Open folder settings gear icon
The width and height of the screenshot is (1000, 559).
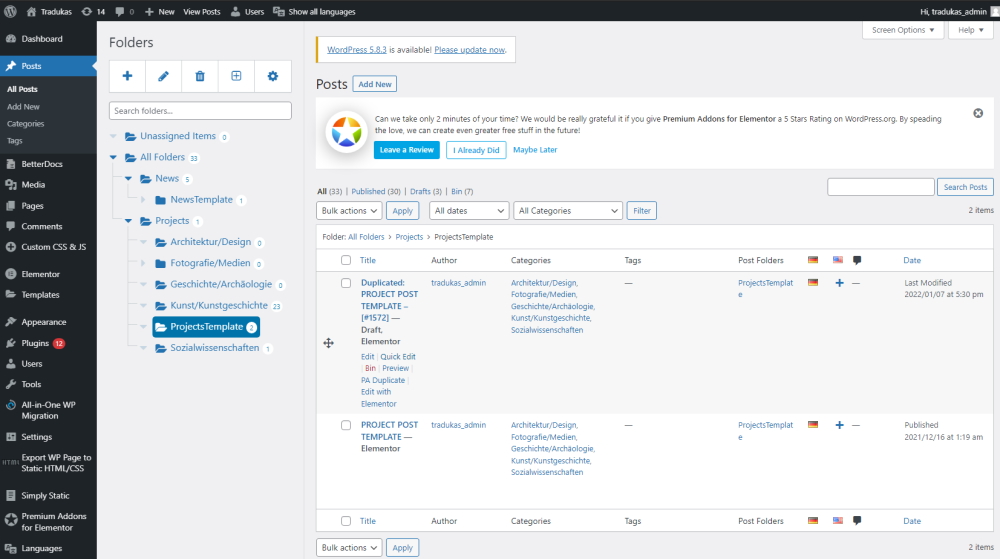point(273,76)
